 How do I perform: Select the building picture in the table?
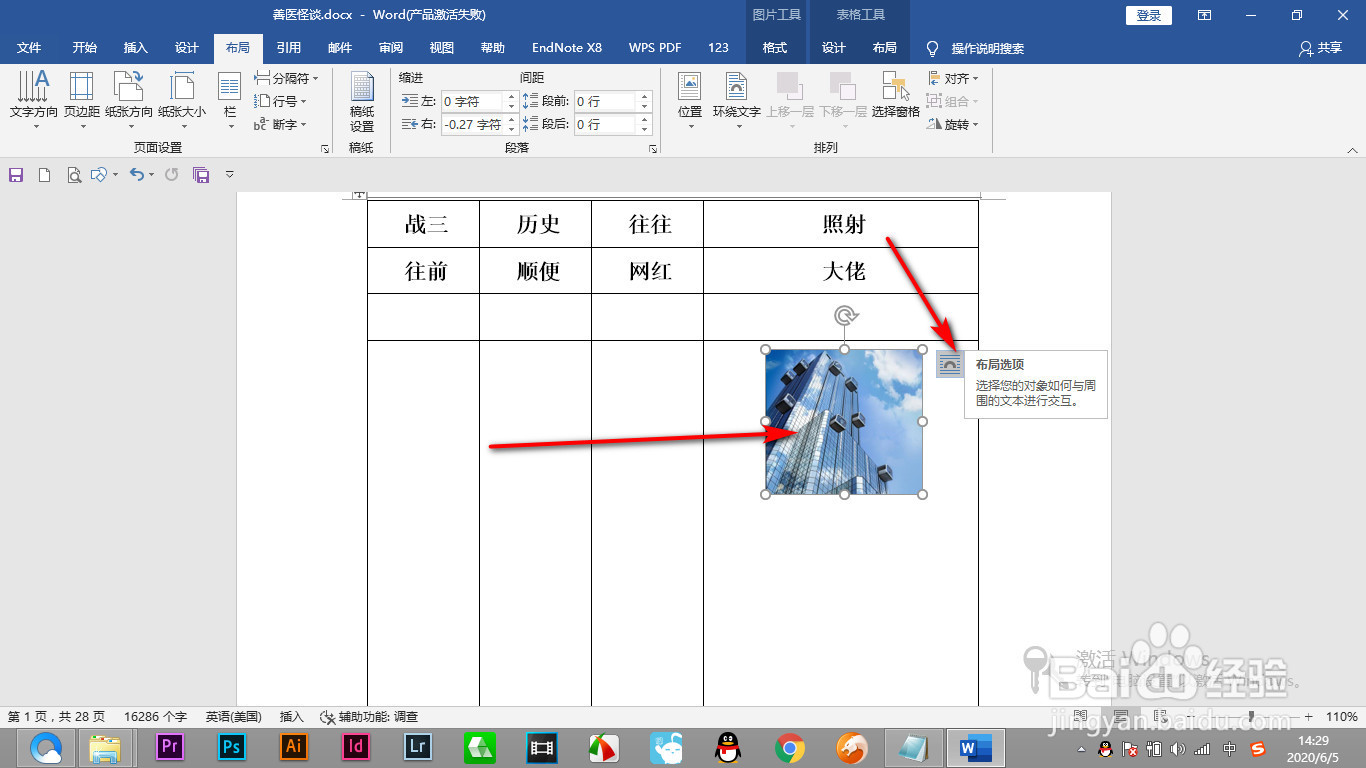(844, 421)
